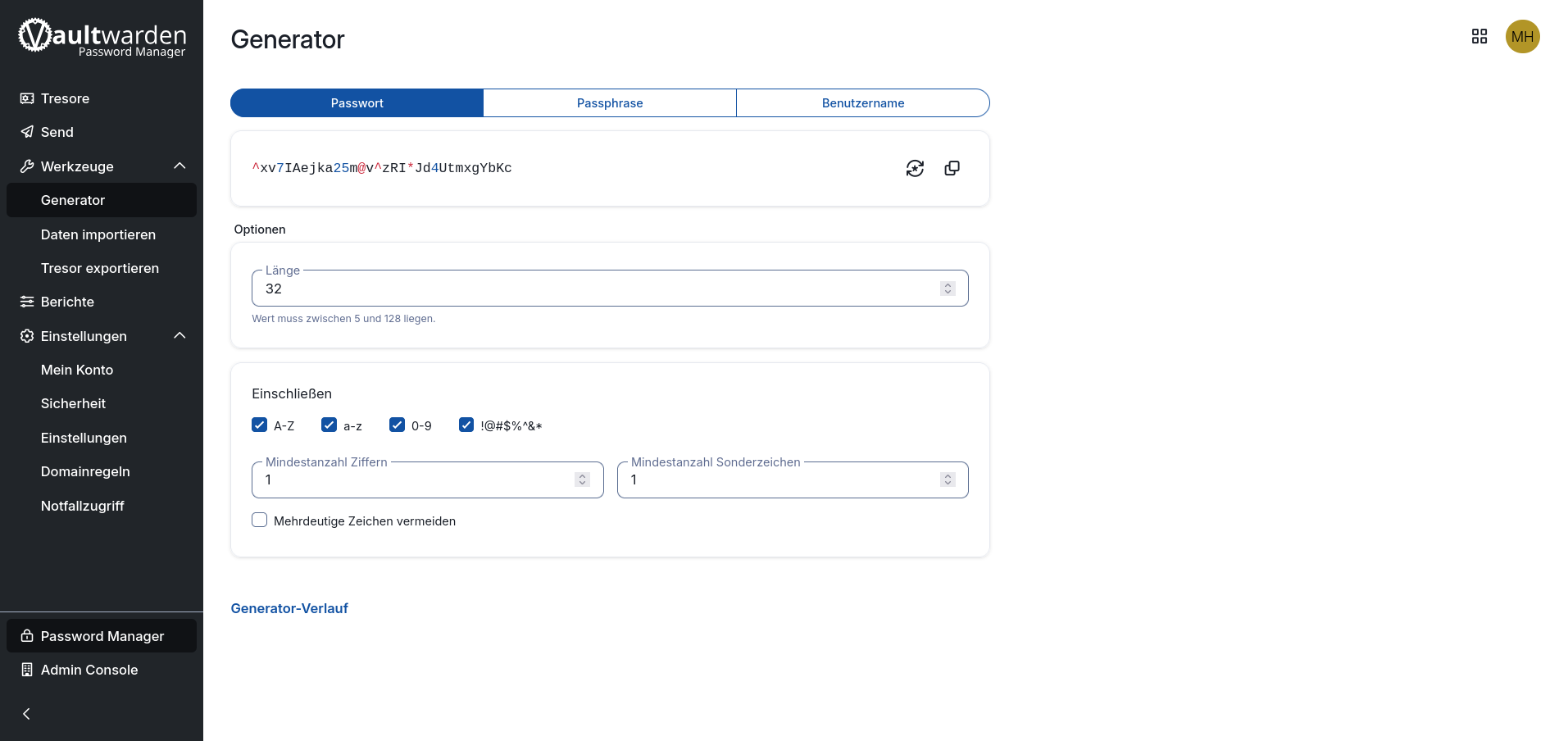The image size is (1568, 741).
Task: Switch to the Benutzername tab
Action: click(862, 103)
